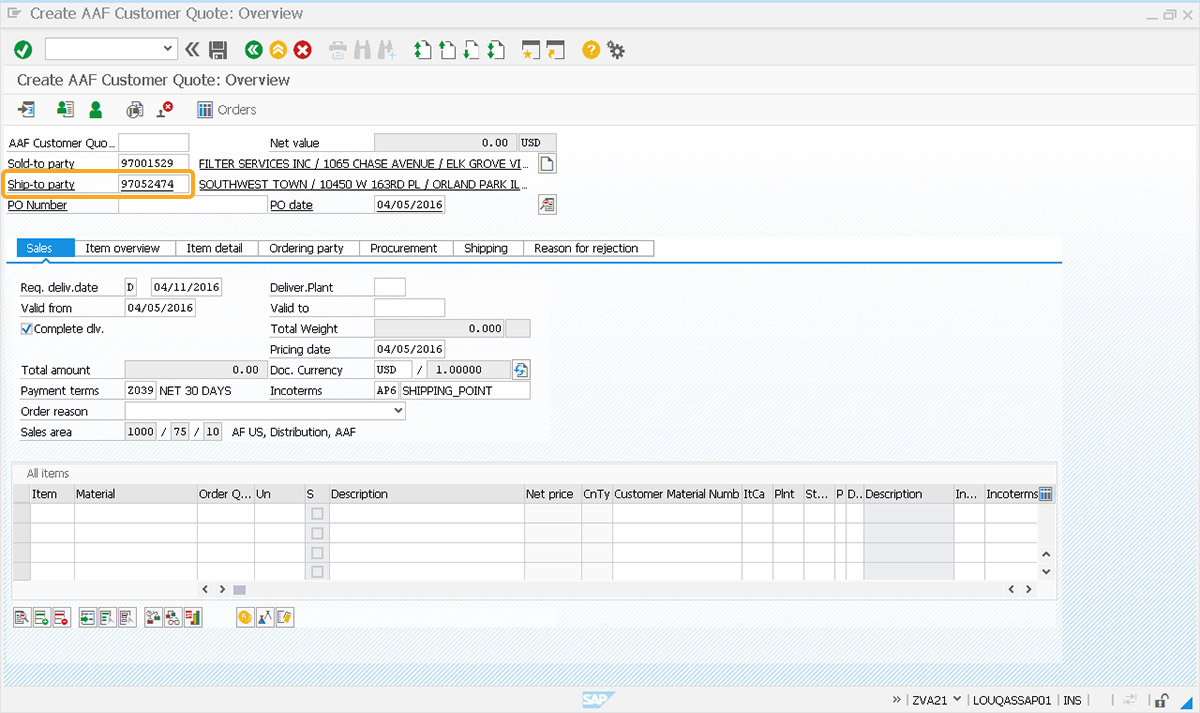Click the SOUTHWEST TOWN address link
Image resolution: width=1200 pixels, height=713 pixels.
(363, 184)
